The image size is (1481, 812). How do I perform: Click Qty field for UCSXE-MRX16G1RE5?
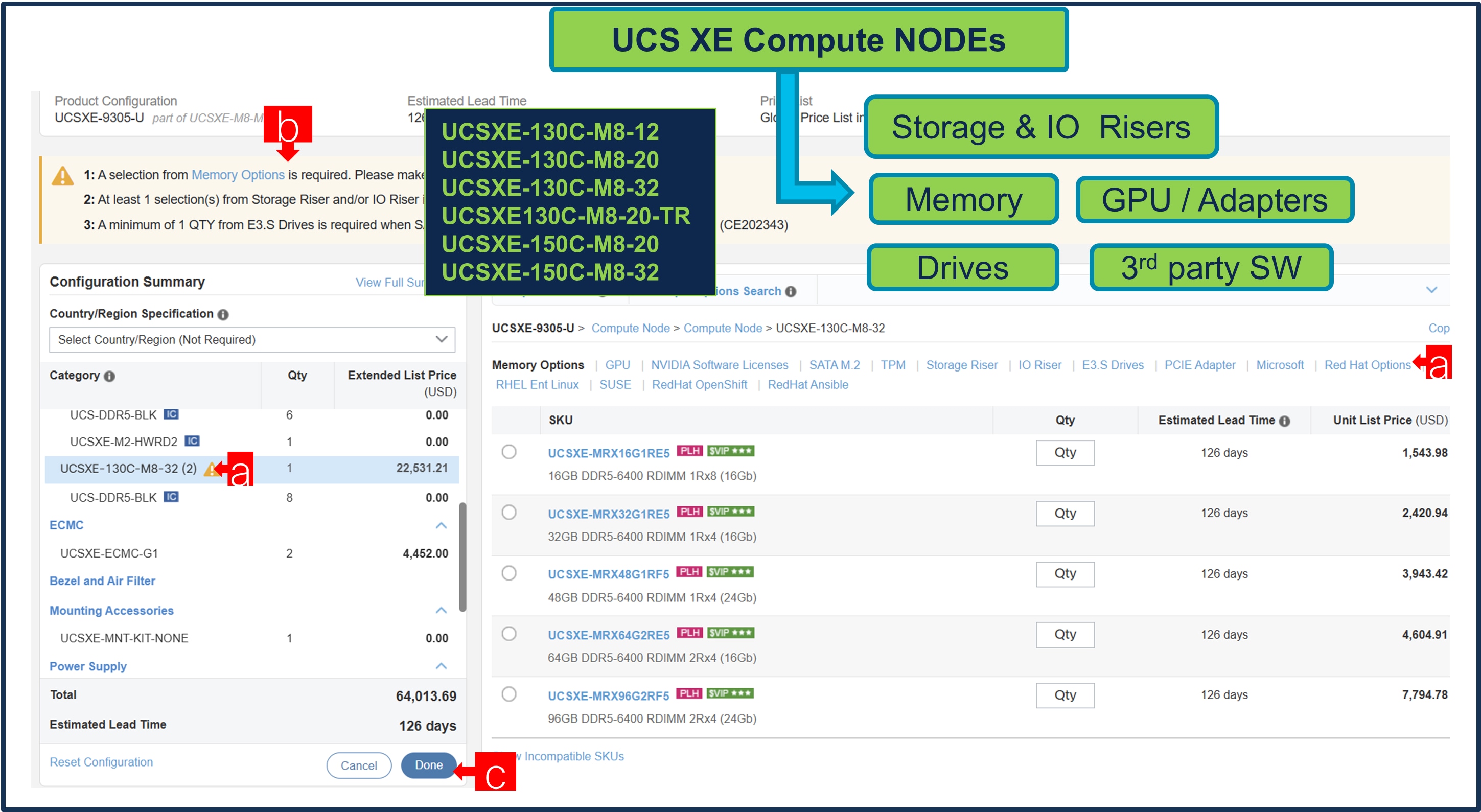[1065, 453]
